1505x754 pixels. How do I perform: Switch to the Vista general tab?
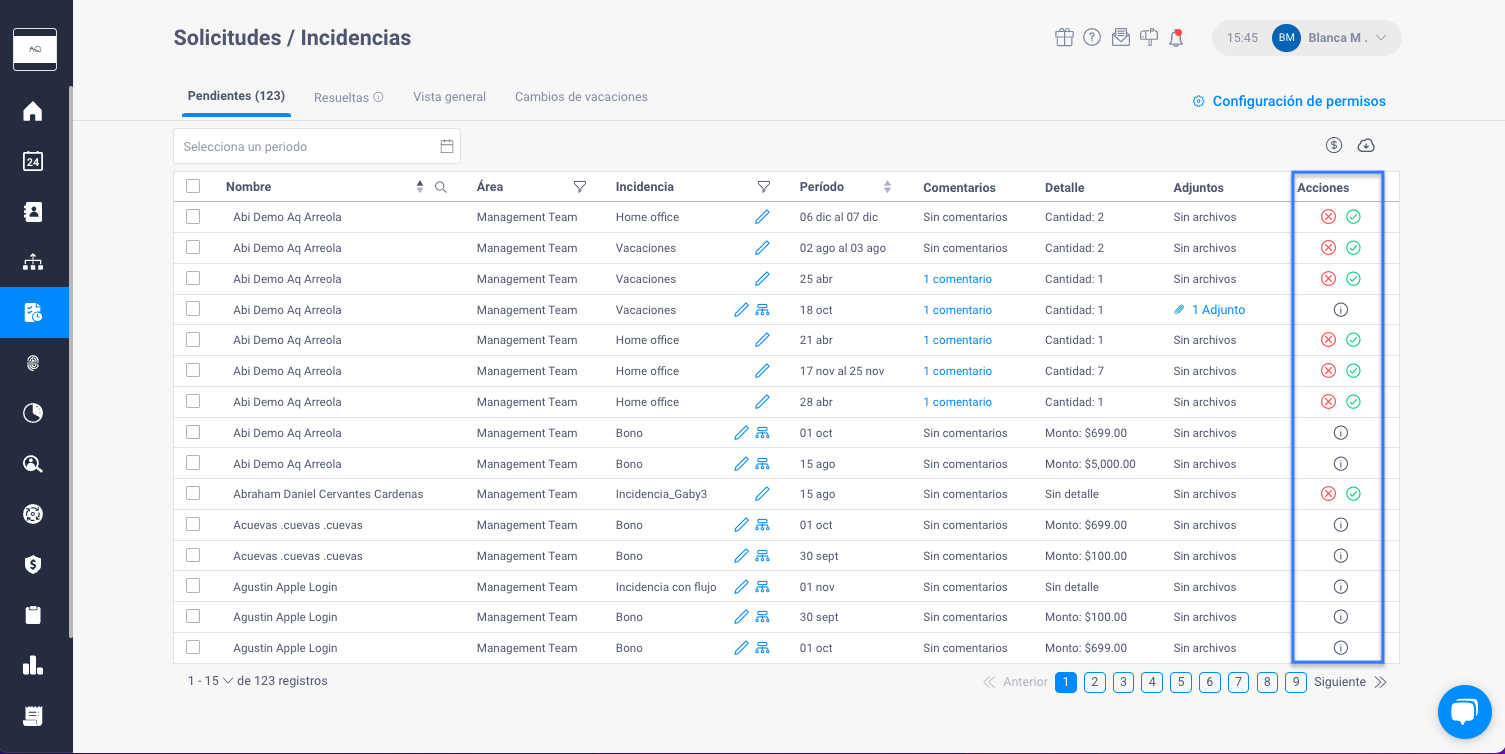click(449, 97)
